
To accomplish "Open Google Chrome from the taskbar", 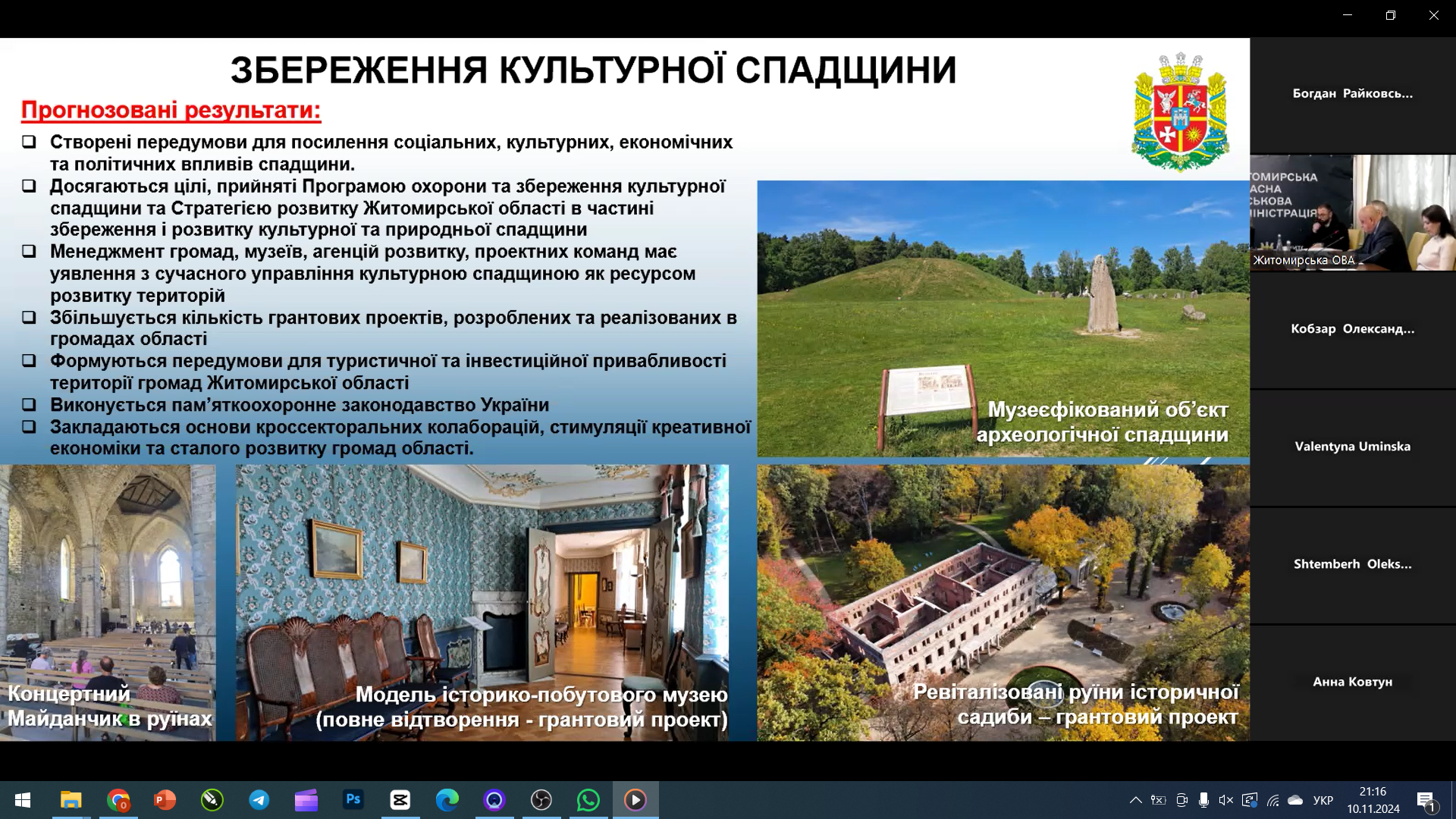I will pos(118,800).
